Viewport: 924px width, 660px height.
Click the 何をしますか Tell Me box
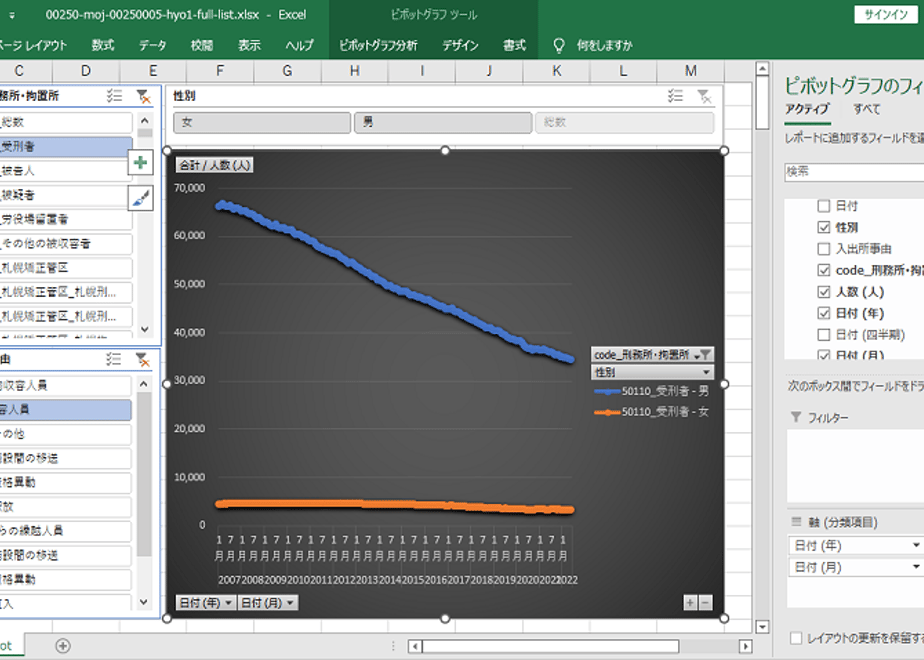(604, 45)
